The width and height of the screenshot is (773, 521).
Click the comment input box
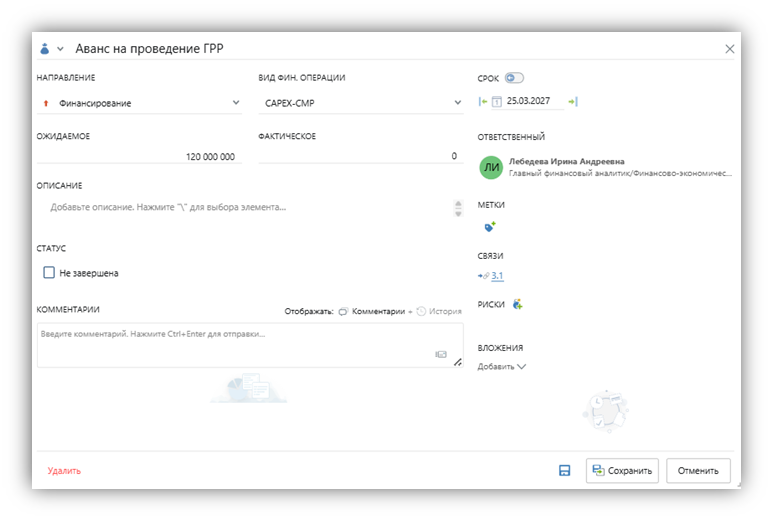[x=250, y=345]
